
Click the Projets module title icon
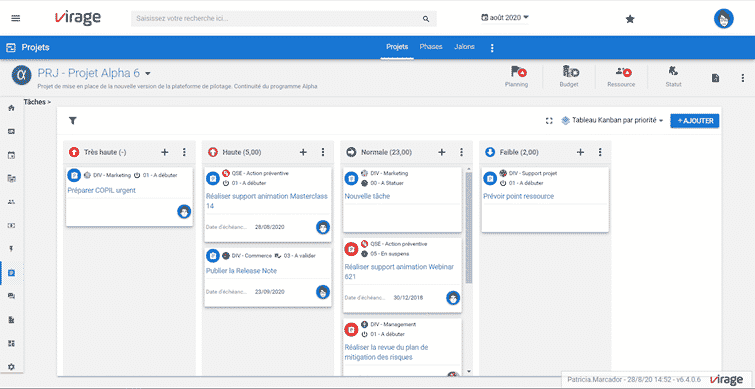[x=10, y=48]
